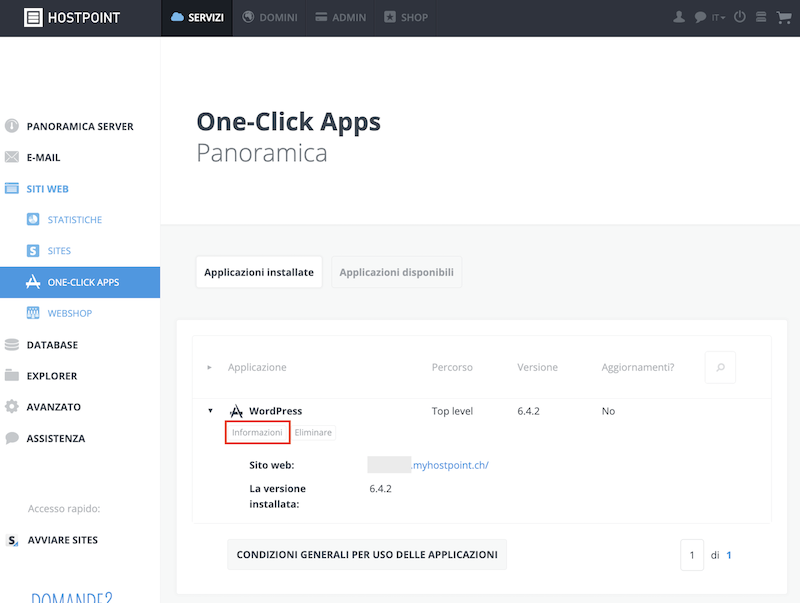
Task: Switch to the Servizi tab
Action: [x=197, y=18]
